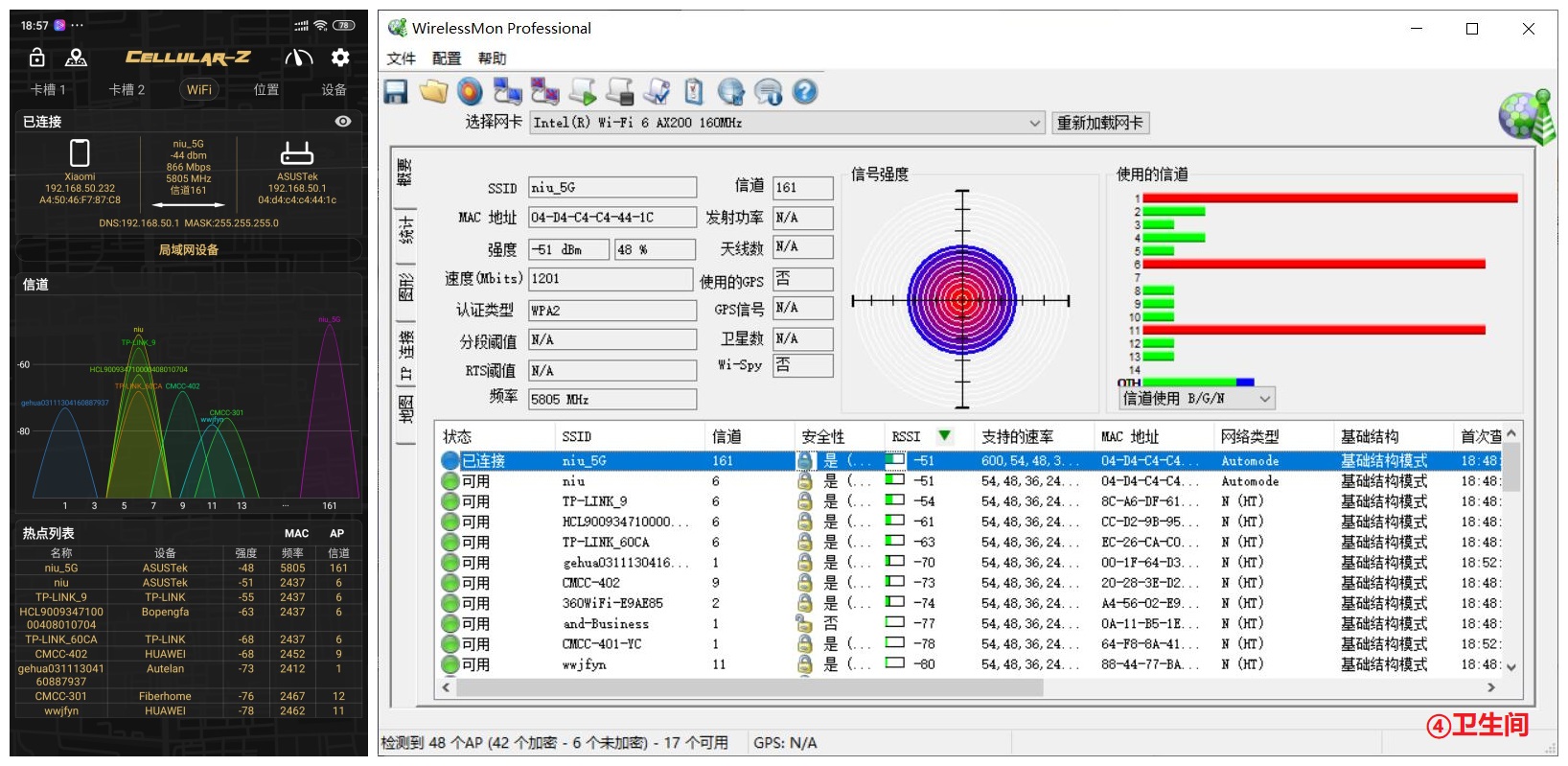Click the horizontal scrollbar thumb of network list
The width and height of the screenshot is (1568, 766).
click(x=749, y=687)
